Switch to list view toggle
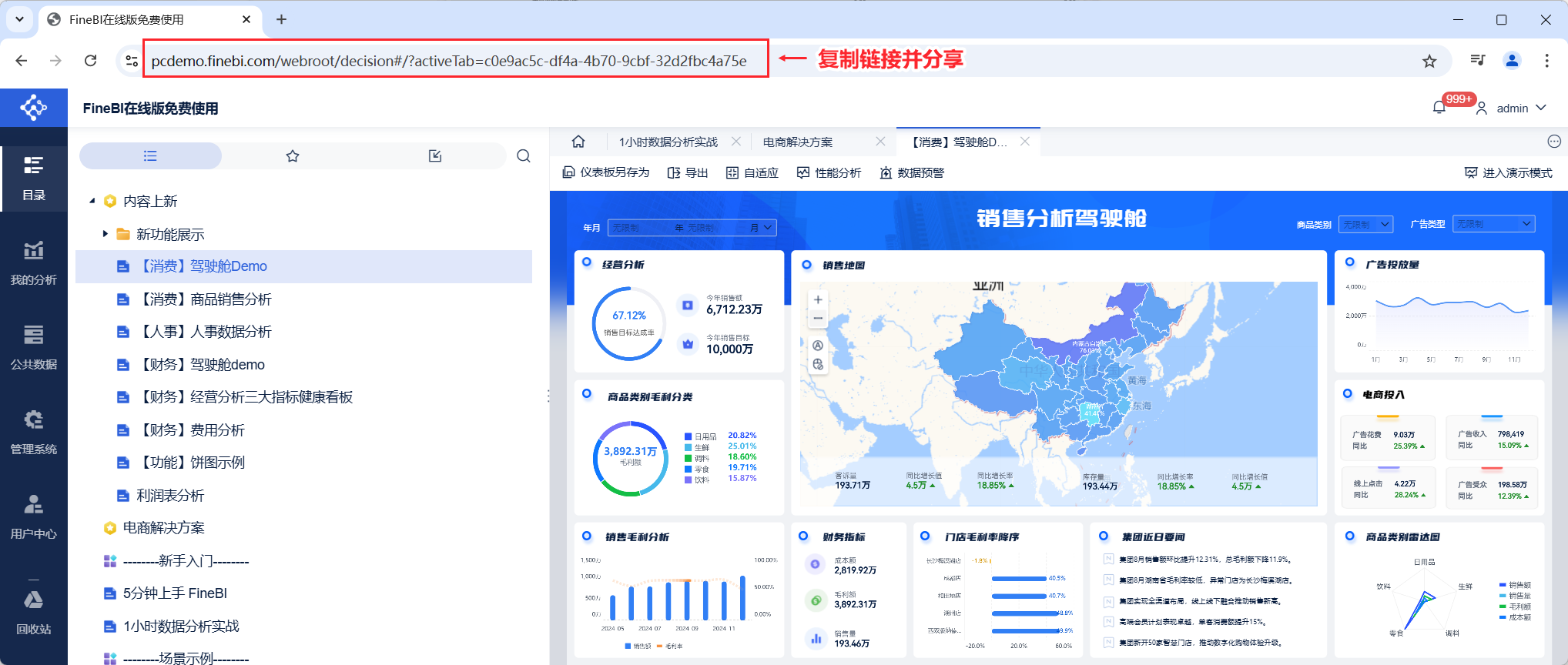This screenshot has height=665, width=1568. coord(150,156)
